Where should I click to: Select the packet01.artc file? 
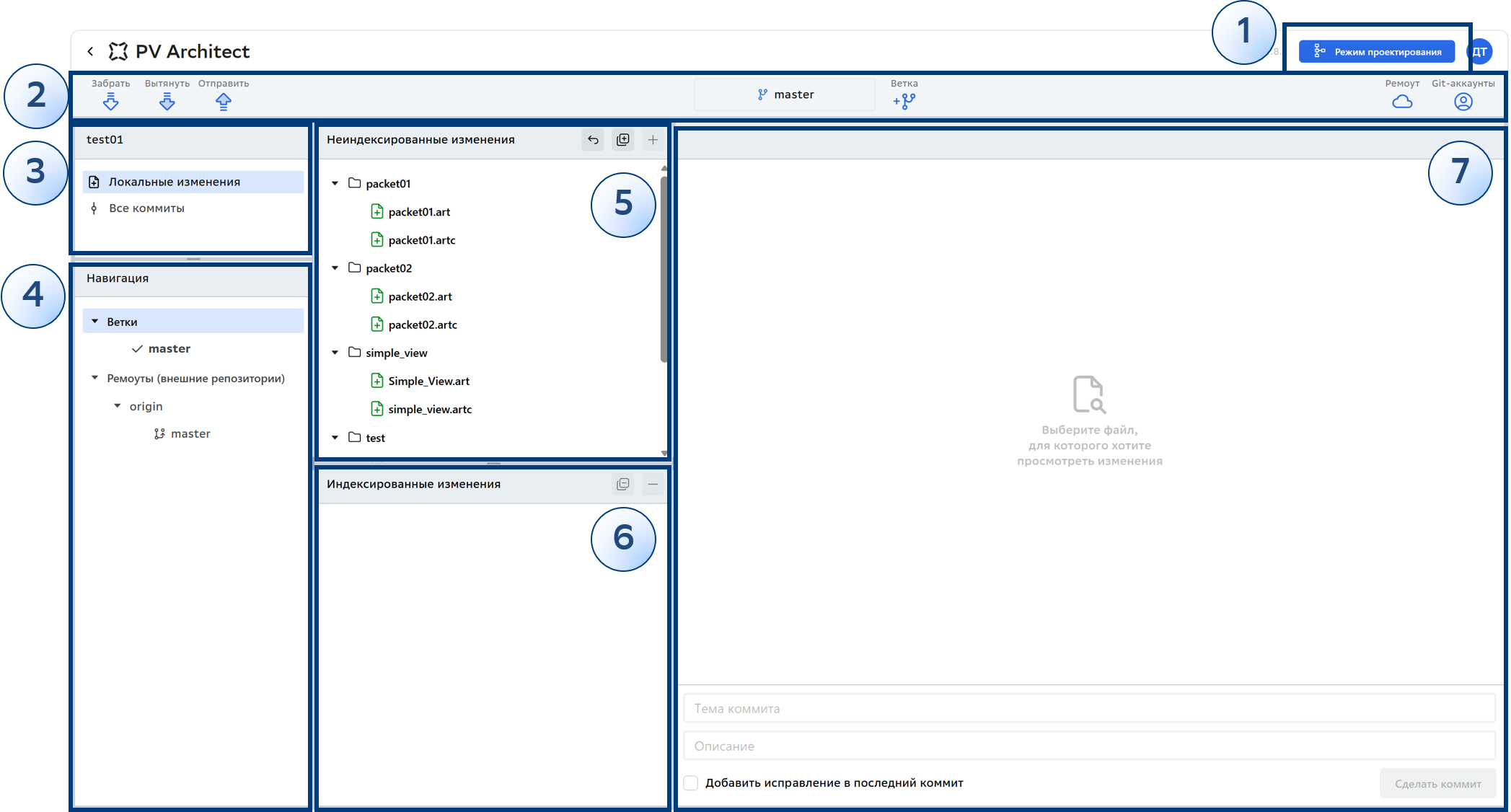pos(422,240)
